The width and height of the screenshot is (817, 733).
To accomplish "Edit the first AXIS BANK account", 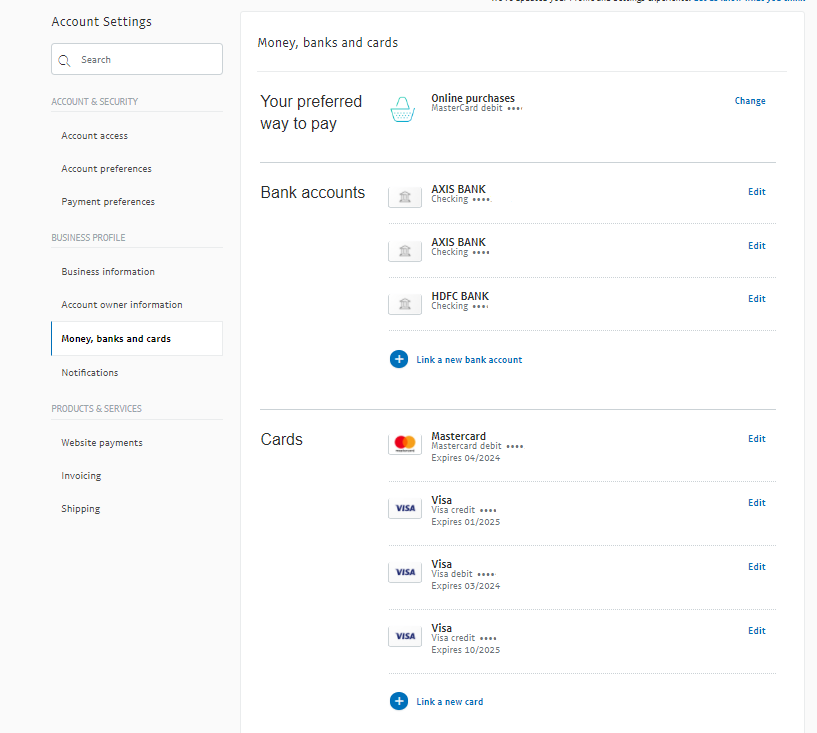I will tap(757, 192).
